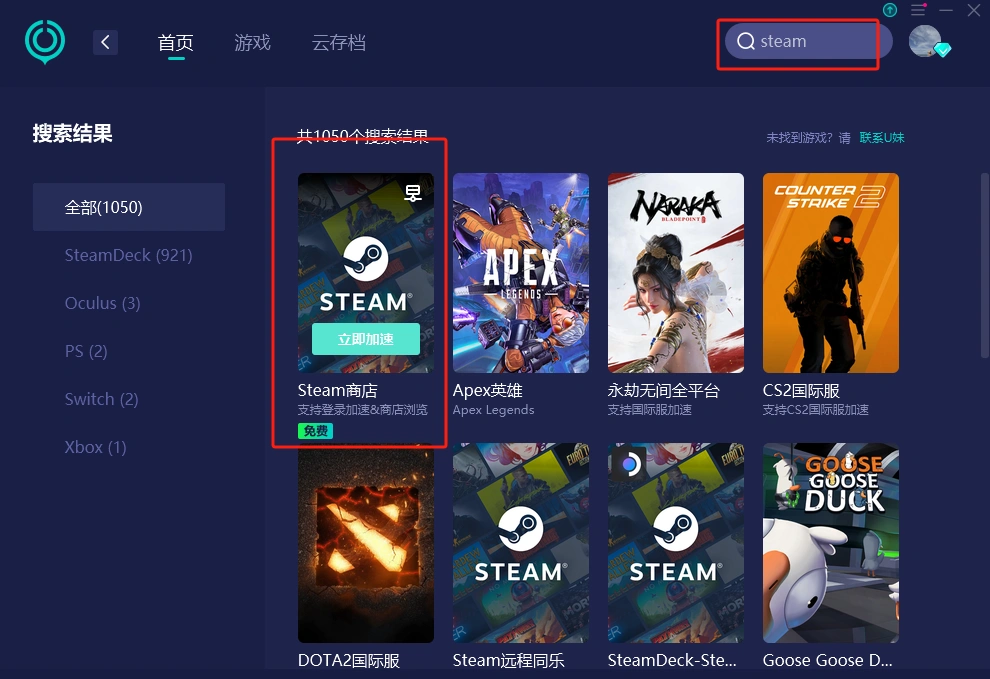Select the Counter Strike 2 cover image

click(831, 273)
